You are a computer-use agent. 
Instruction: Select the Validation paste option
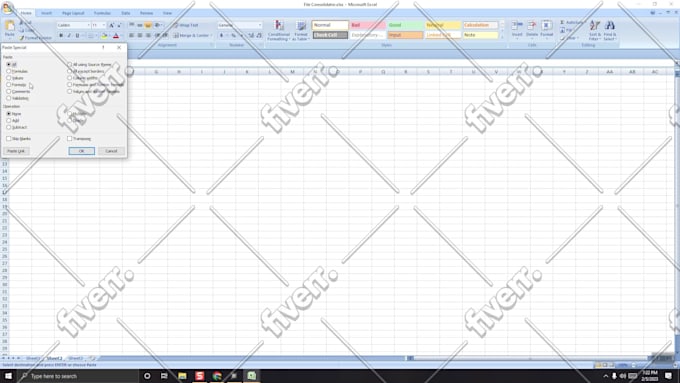(x=9, y=98)
